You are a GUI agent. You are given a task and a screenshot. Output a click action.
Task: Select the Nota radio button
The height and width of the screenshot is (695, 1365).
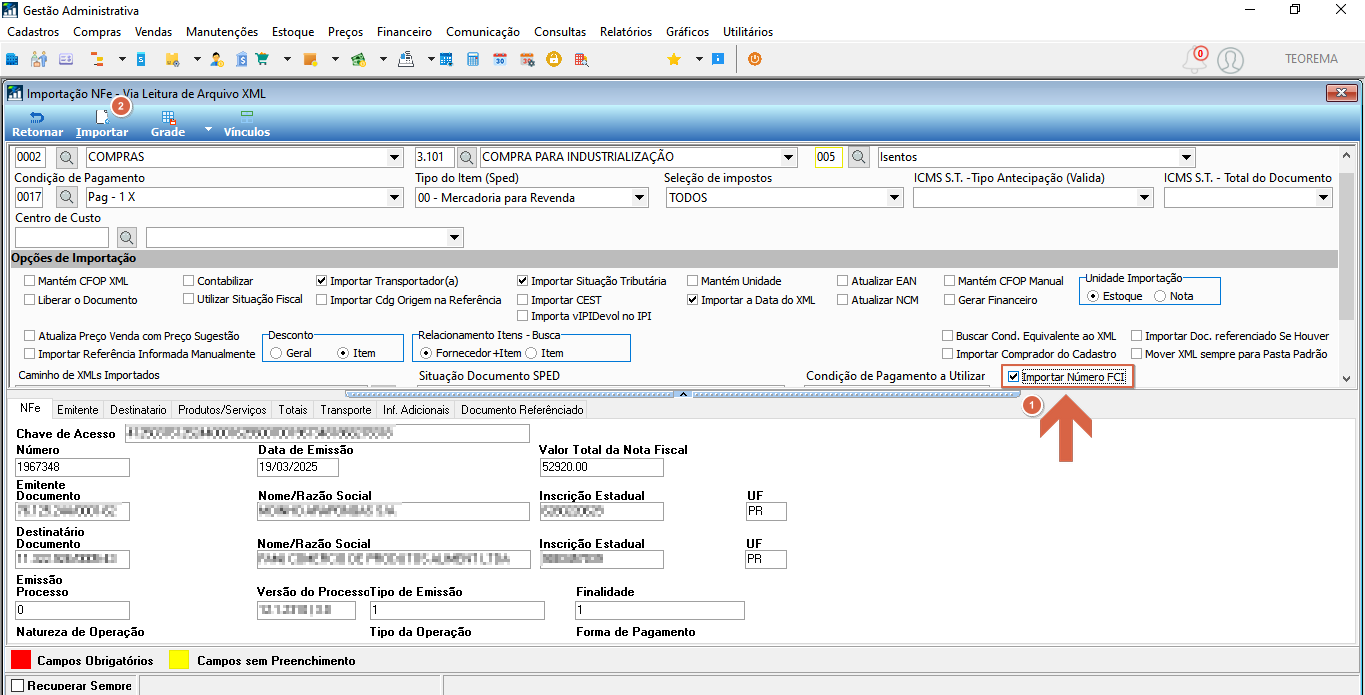[x=1160, y=296]
